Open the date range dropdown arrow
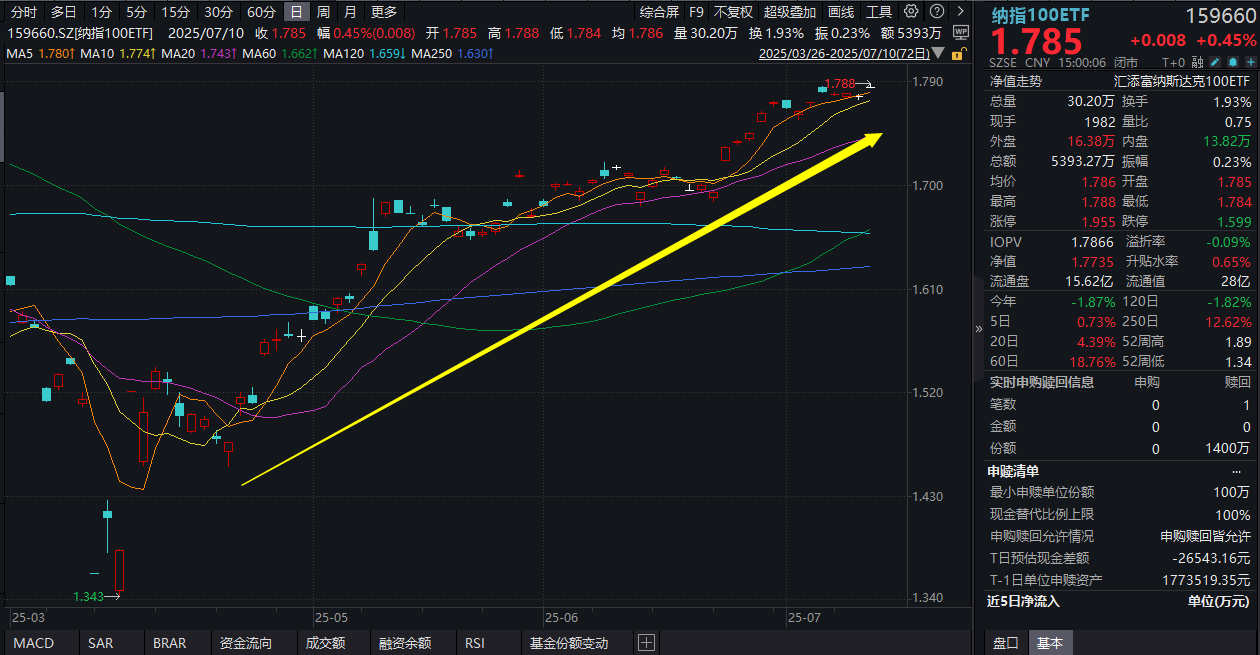Screen dimensions: 1260x655 point(938,52)
